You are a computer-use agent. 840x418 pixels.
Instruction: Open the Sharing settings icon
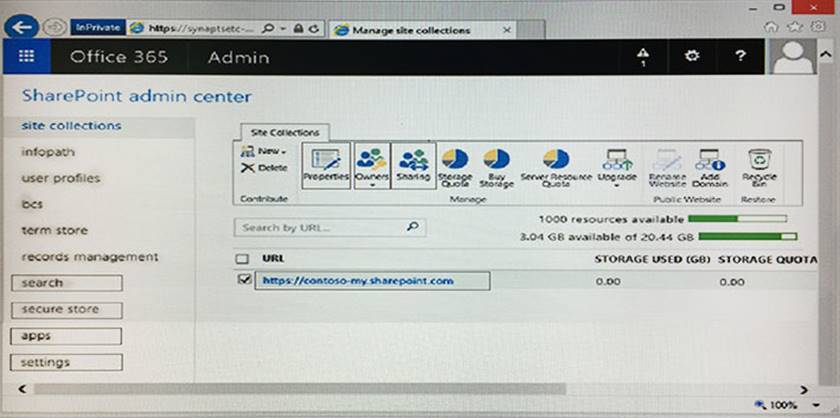pos(412,165)
